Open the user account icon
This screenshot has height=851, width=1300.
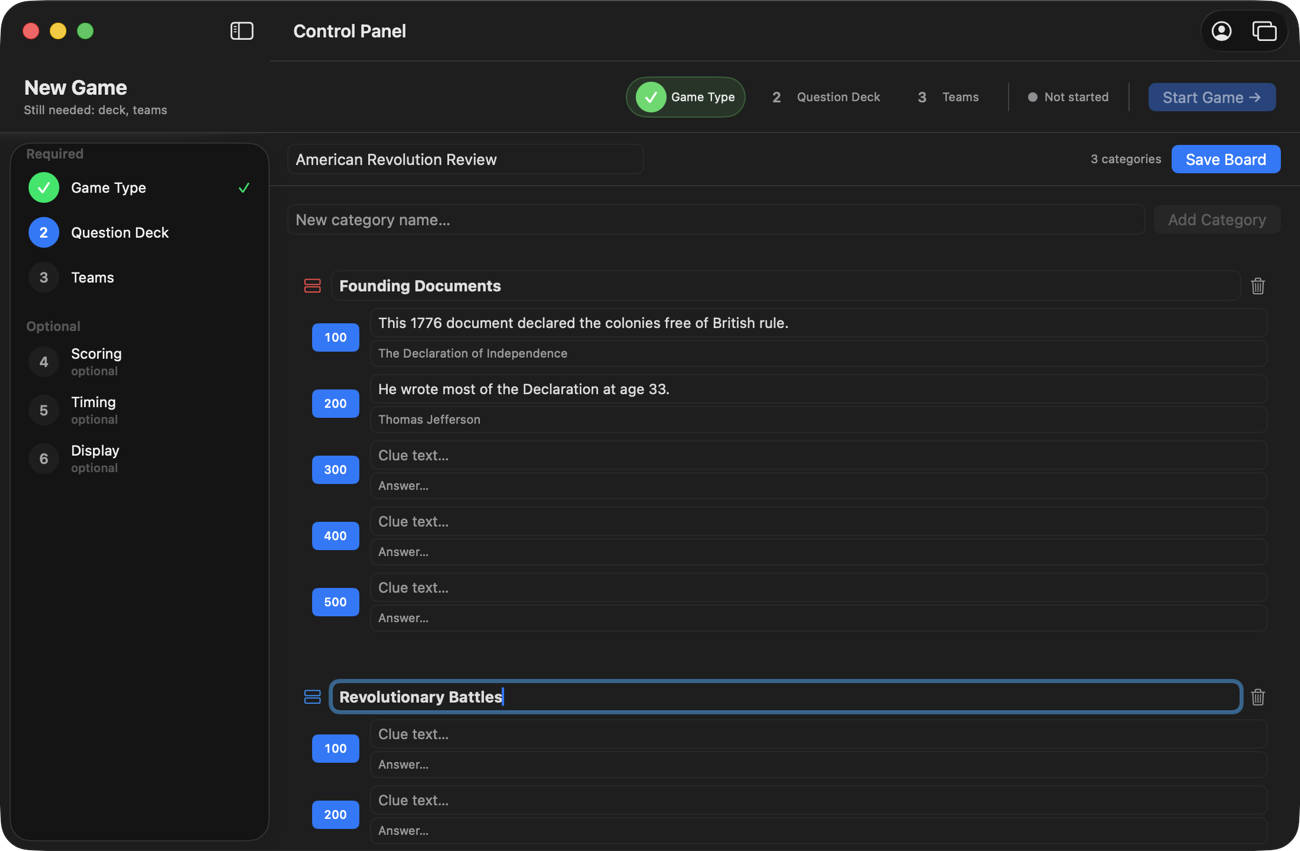pos(1221,31)
